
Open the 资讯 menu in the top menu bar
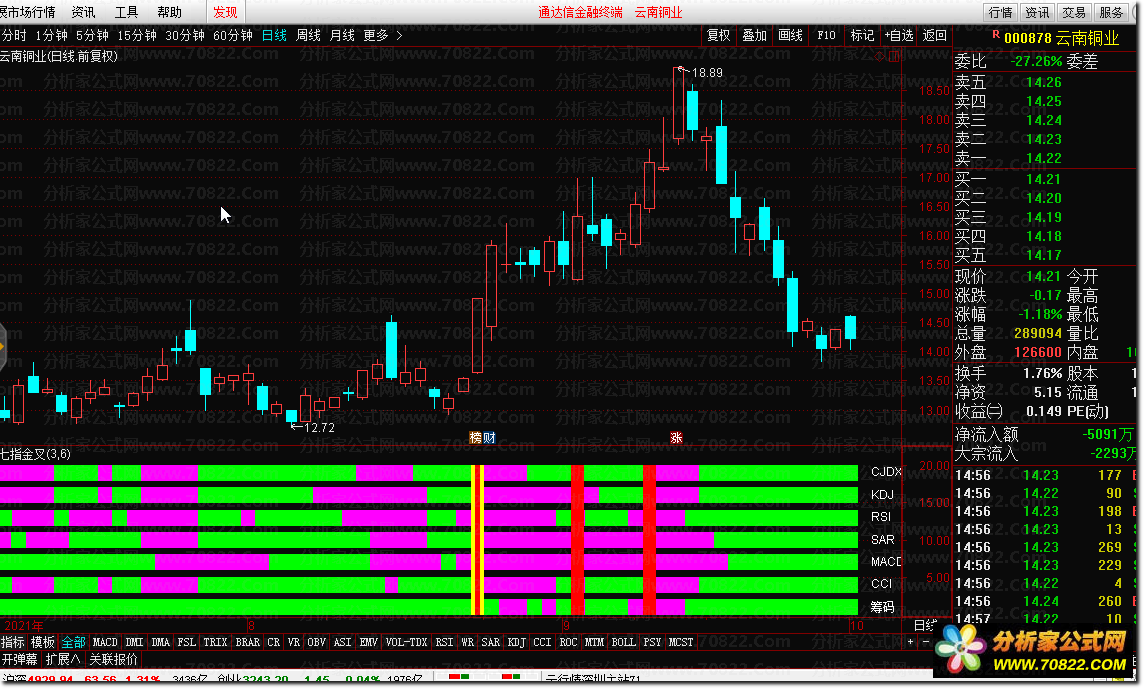[83, 12]
